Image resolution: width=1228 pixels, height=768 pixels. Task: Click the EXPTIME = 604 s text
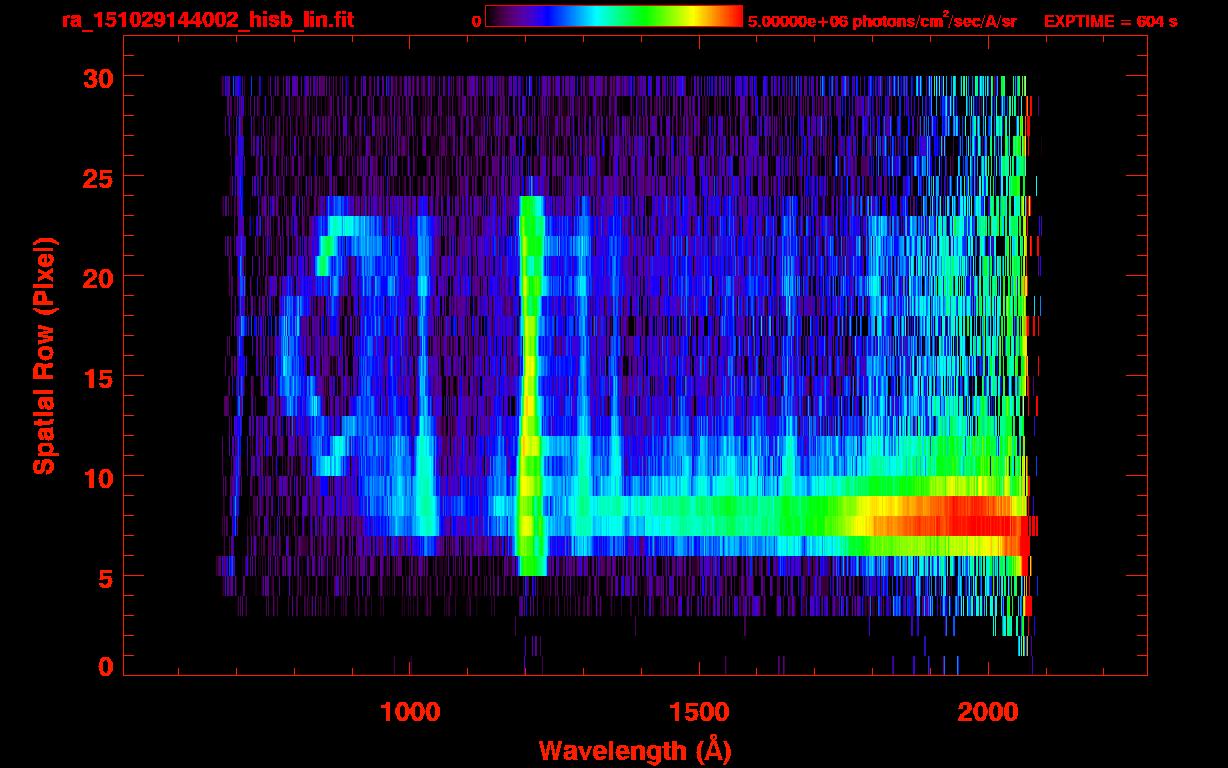[1110, 21]
